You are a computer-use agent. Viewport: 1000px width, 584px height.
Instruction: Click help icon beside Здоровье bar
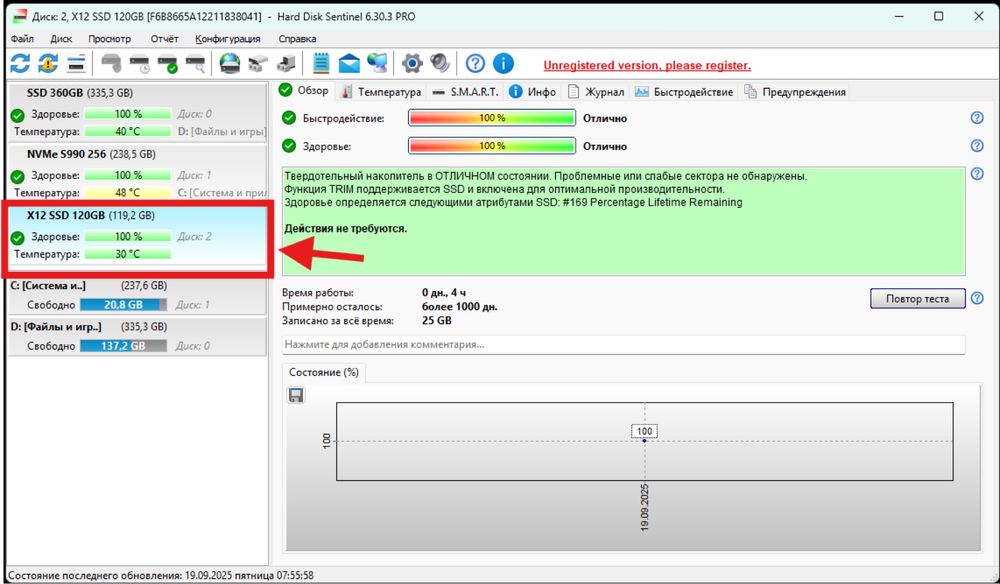click(x=977, y=146)
